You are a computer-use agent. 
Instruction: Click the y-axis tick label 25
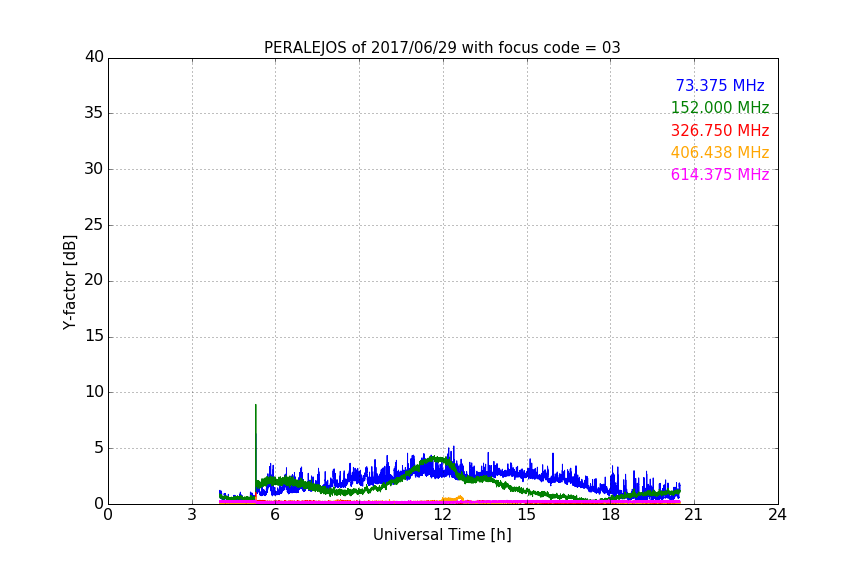coord(94,224)
